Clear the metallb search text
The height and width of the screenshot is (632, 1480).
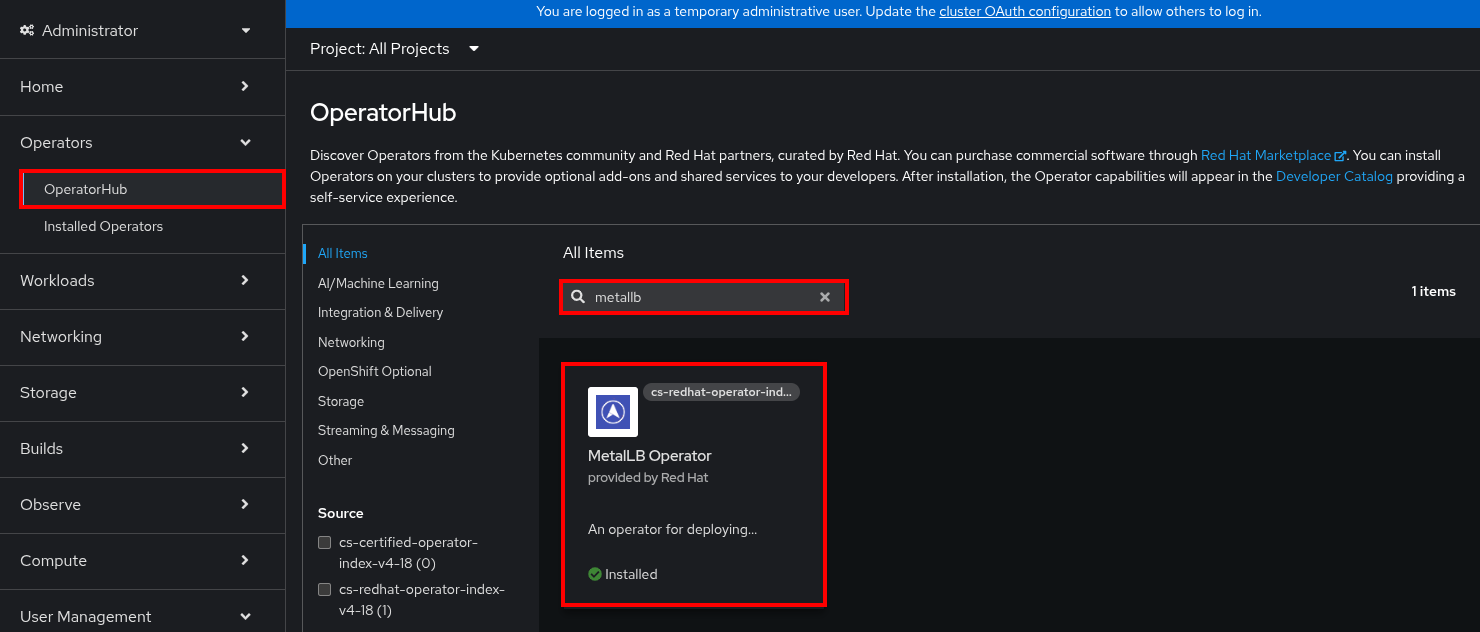[825, 297]
